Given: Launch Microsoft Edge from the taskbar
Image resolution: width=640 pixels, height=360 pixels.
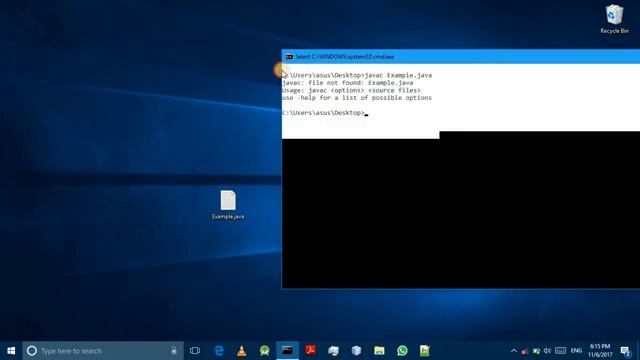Looking at the screenshot, I should (219, 351).
